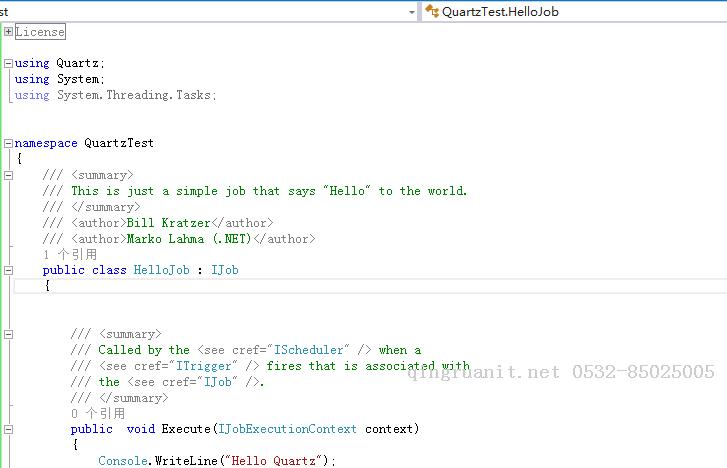Click the QuartzTest namespace name
727x468 pixels.
point(119,143)
